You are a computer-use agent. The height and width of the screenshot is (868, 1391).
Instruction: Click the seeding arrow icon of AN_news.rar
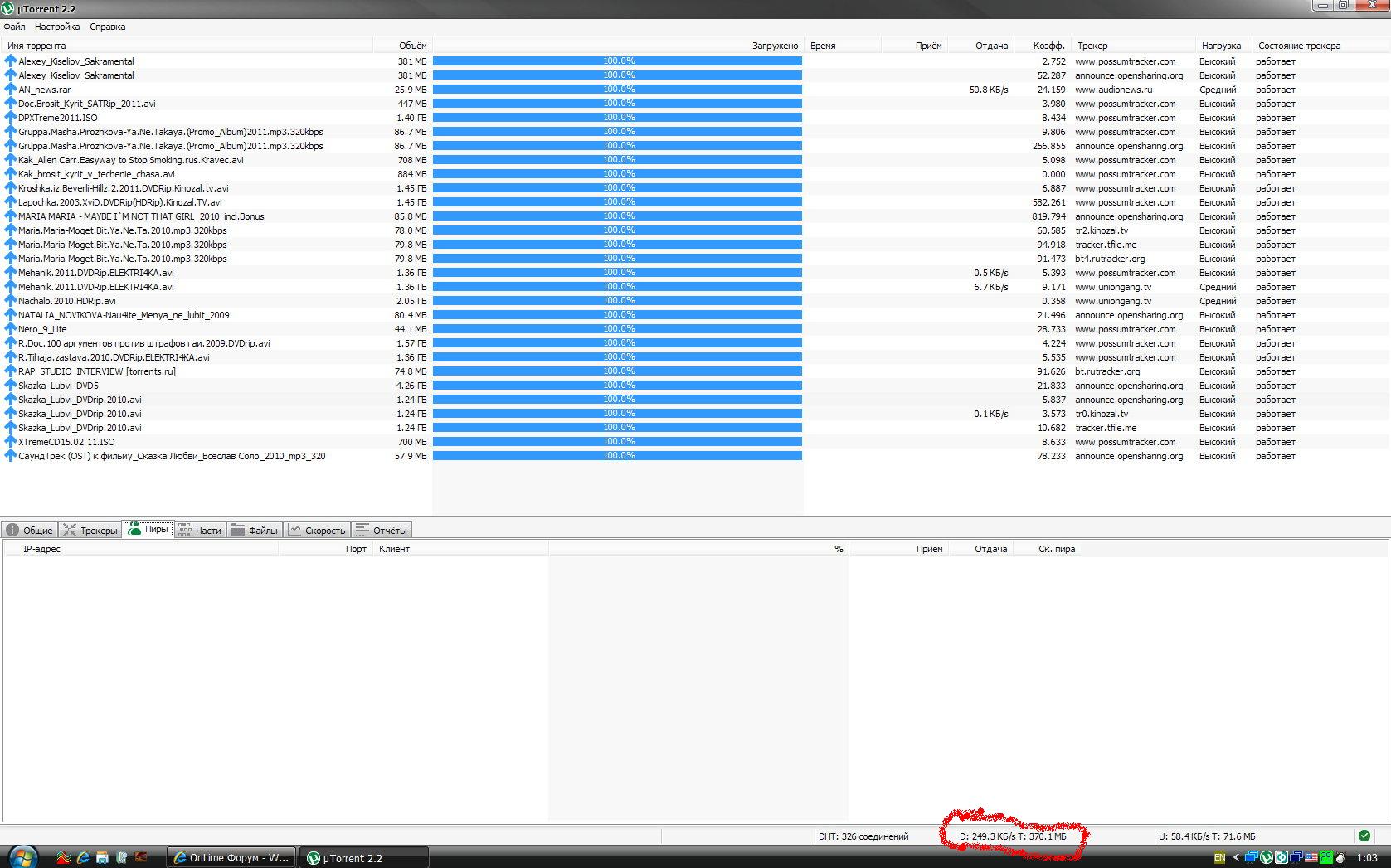(11, 90)
